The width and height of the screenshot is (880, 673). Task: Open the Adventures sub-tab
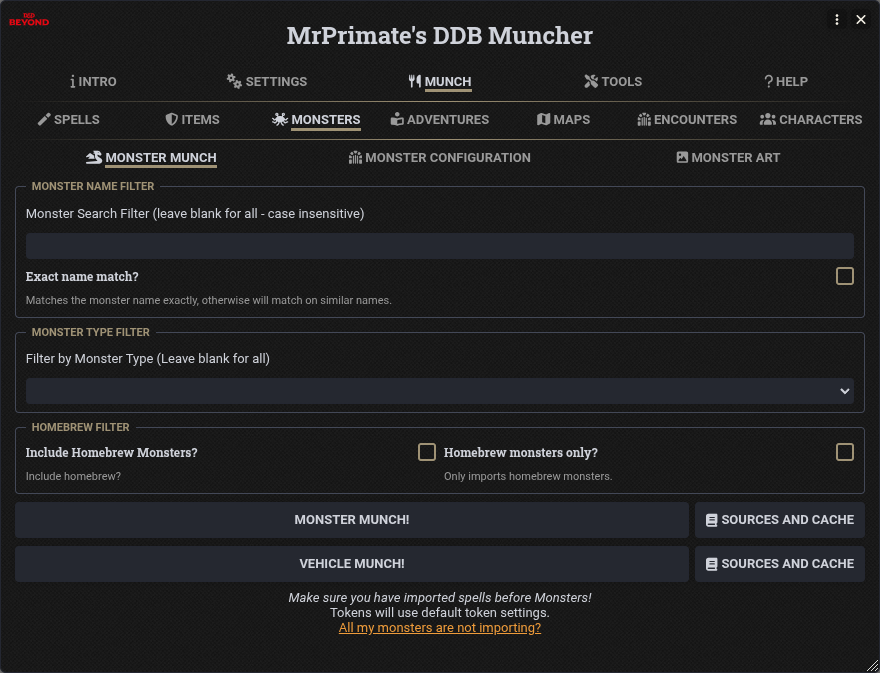(x=439, y=119)
